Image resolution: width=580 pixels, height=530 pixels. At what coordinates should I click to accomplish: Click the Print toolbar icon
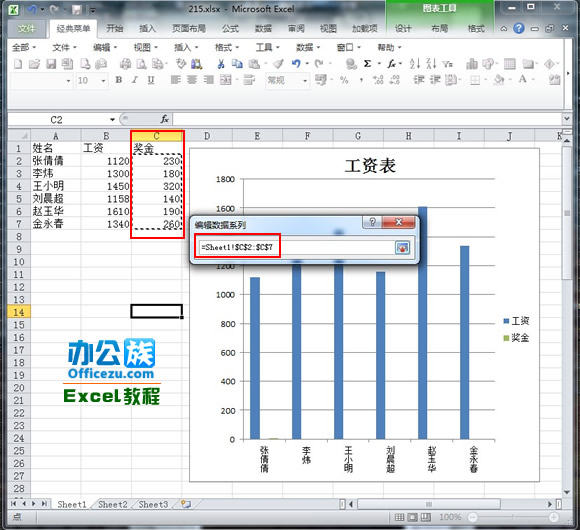(x=125, y=64)
